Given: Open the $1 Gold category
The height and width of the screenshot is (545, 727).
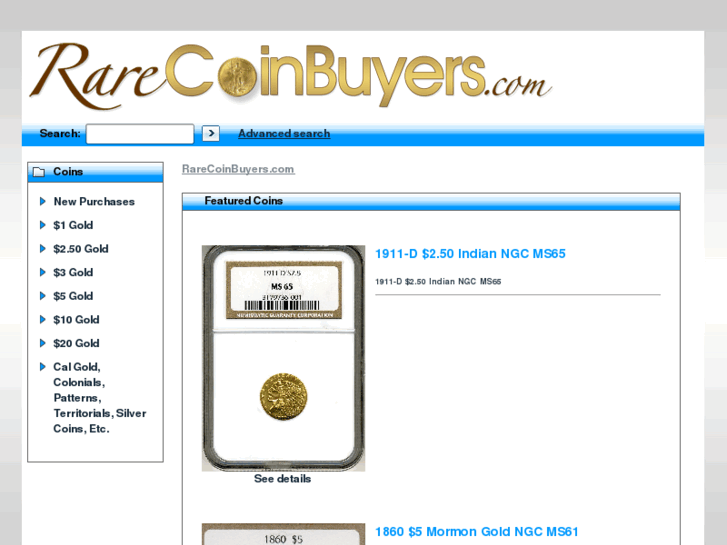Looking at the screenshot, I should (73, 225).
